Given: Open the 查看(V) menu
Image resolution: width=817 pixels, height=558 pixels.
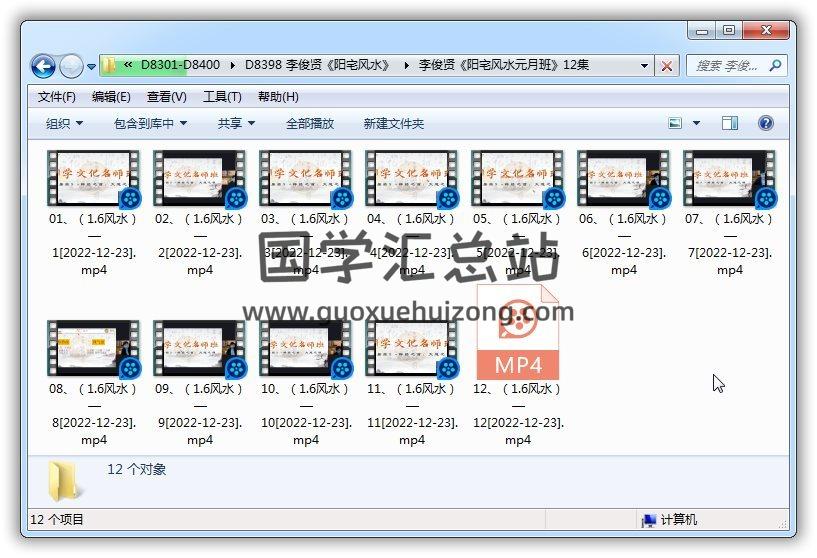Looking at the screenshot, I should click(167, 97).
